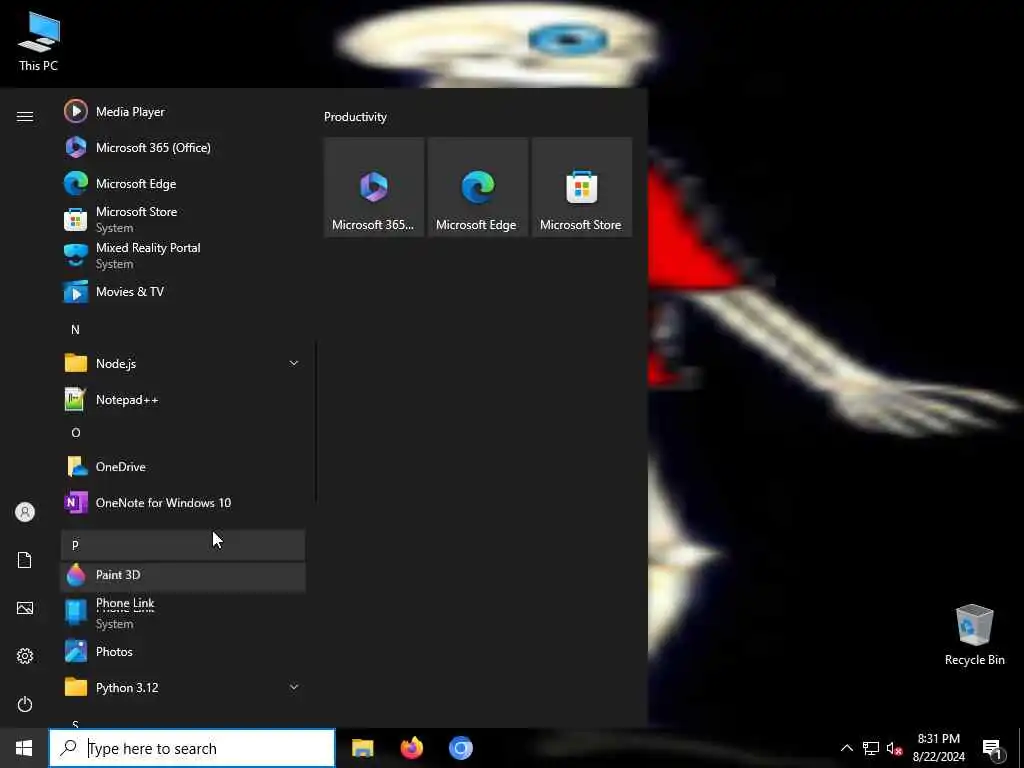Viewport: 1024px width, 768px height.
Task: Open the user account icon in Start
Action: tap(25, 512)
